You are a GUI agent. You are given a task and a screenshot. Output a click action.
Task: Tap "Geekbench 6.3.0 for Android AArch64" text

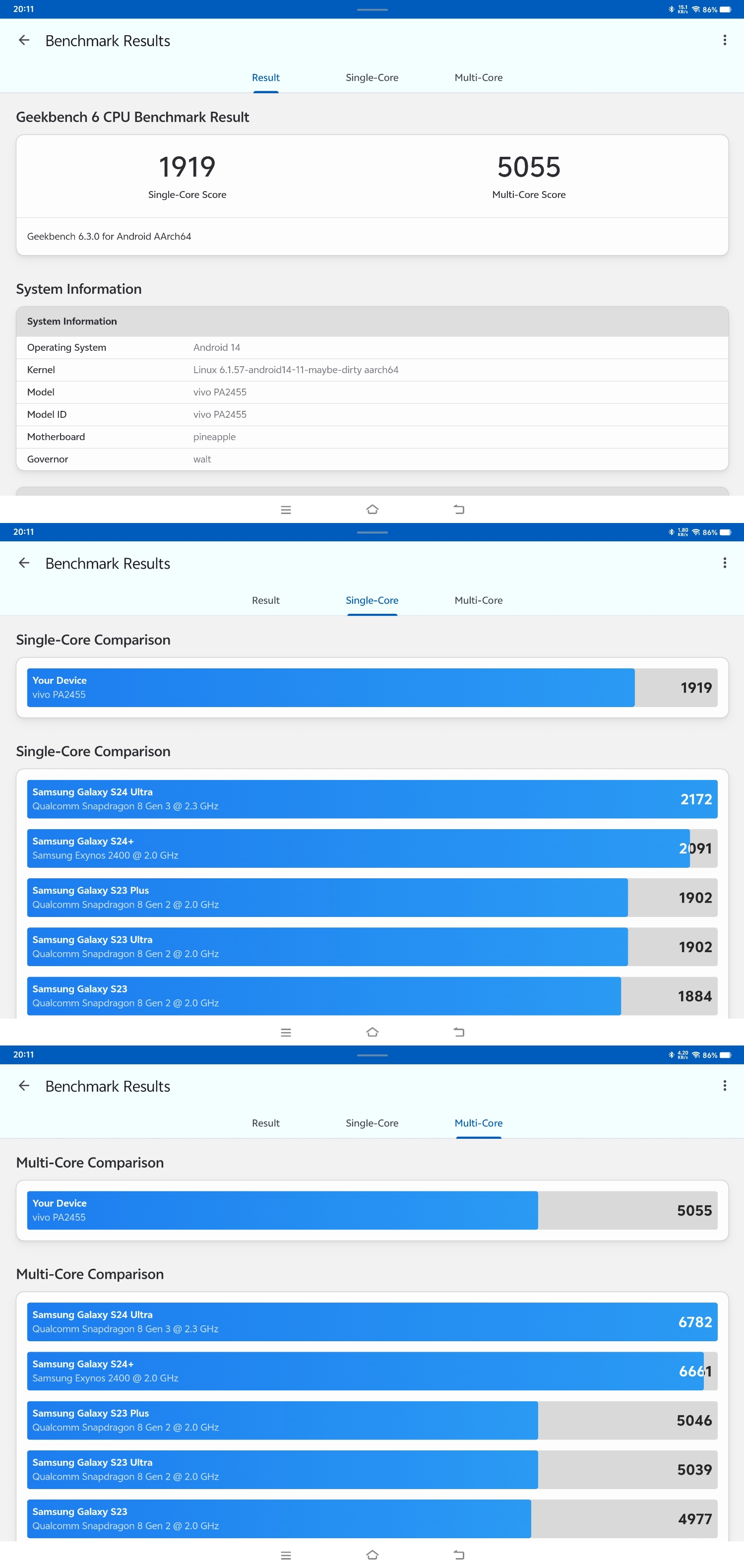109,237
